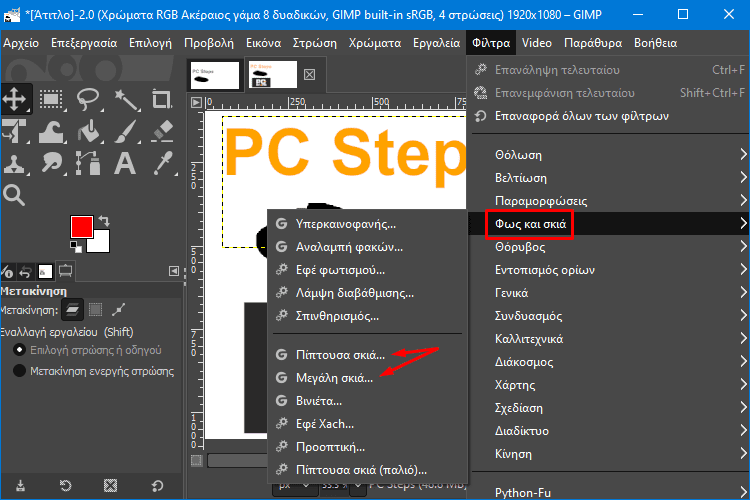Choose Υπερκαινοφανής... filter
The height and width of the screenshot is (500, 750).
(x=367, y=223)
